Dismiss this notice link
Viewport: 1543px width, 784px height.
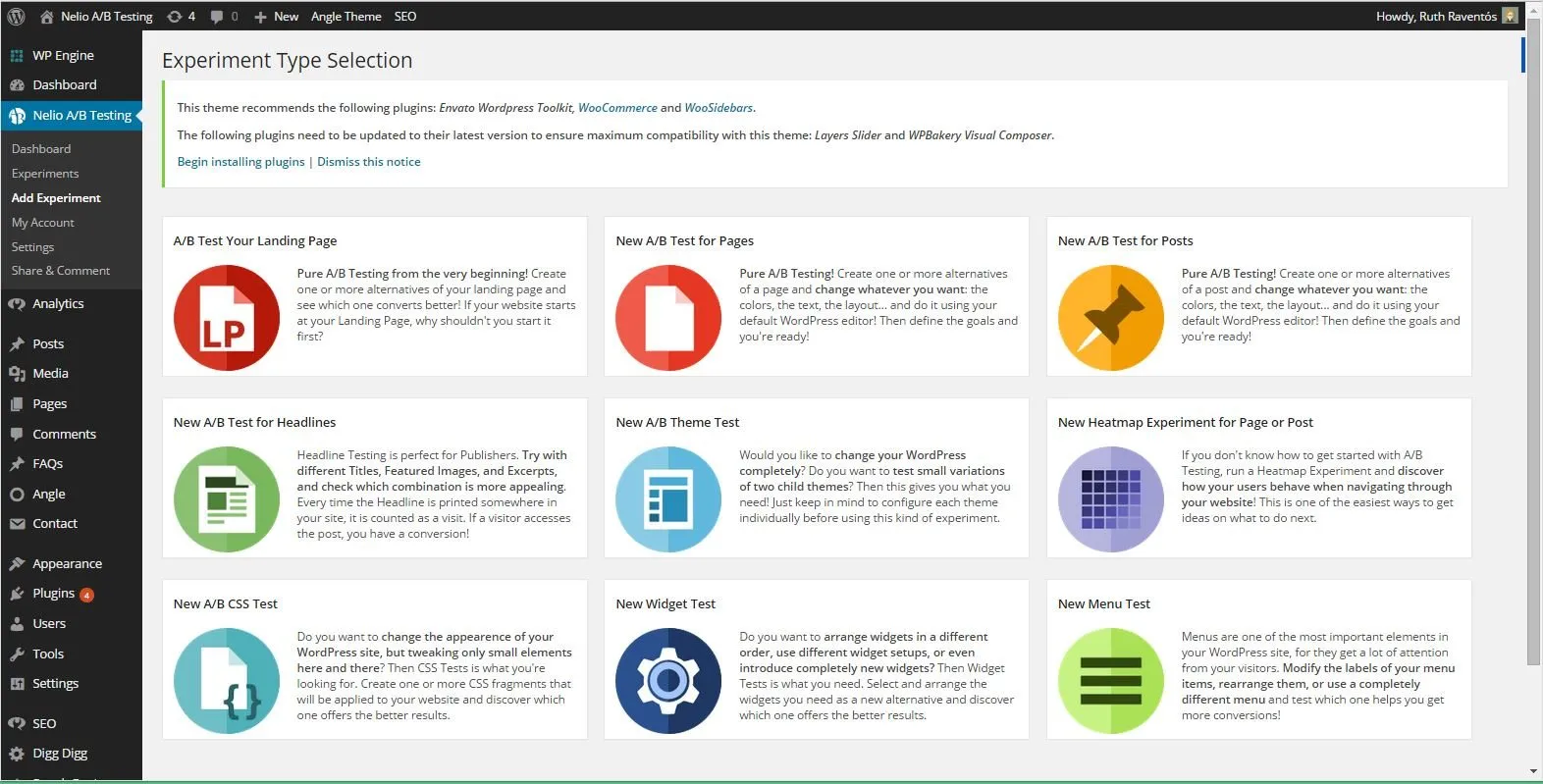pos(368,162)
